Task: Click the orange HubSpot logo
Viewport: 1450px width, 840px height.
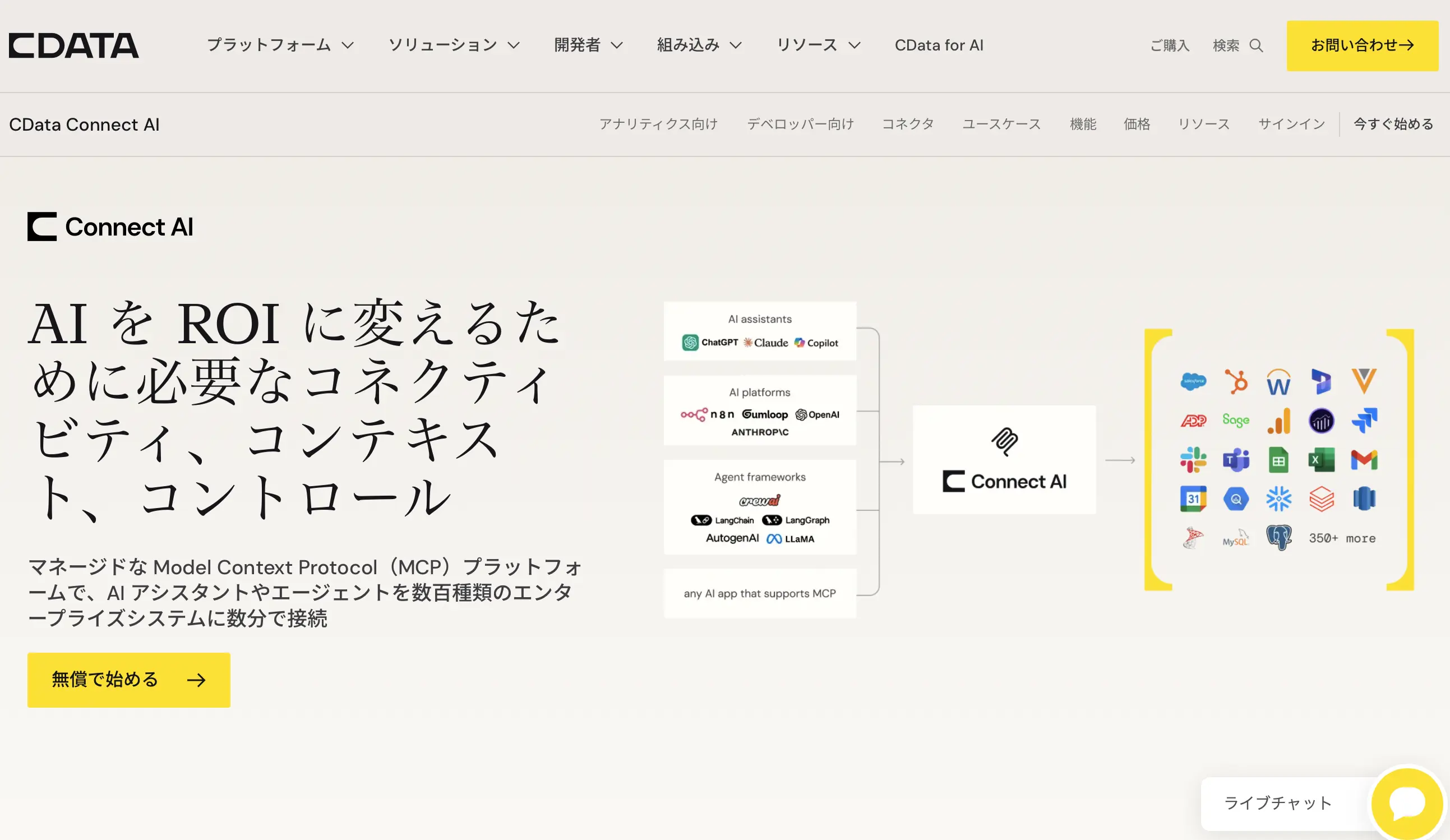Action: pyautogui.click(x=1236, y=381)
